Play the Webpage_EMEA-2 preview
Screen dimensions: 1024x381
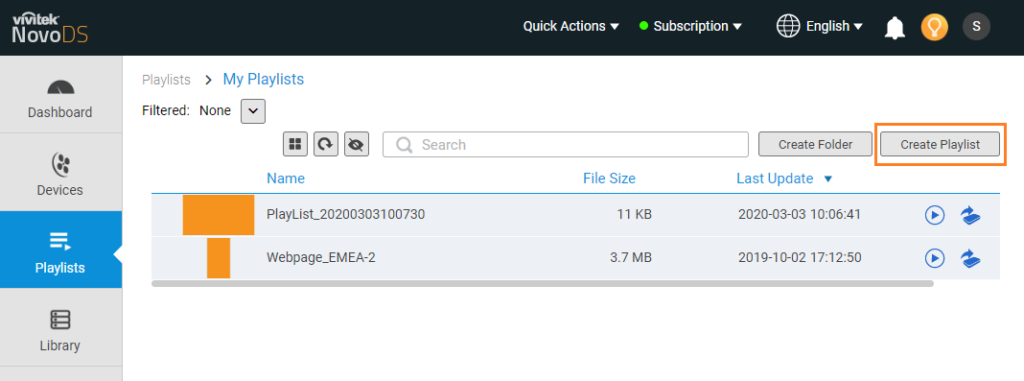coord(935,259)
